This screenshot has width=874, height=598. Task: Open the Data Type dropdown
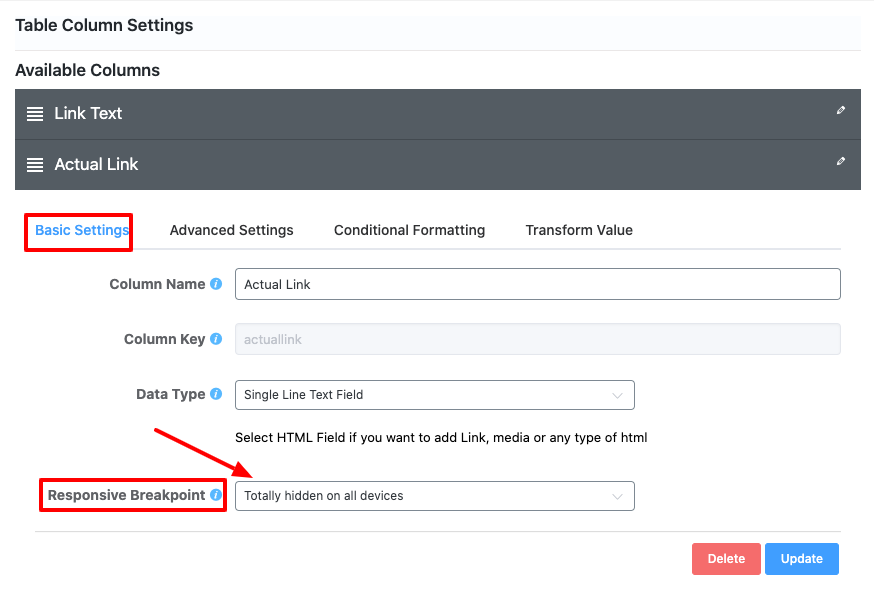point(434,395)
